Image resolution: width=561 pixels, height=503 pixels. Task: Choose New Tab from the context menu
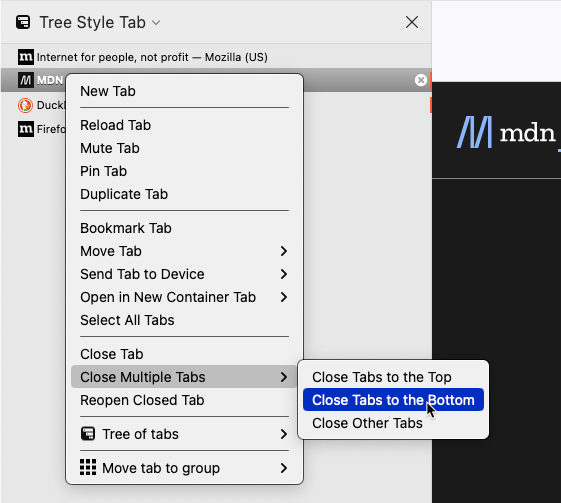[x=184, y=91]
